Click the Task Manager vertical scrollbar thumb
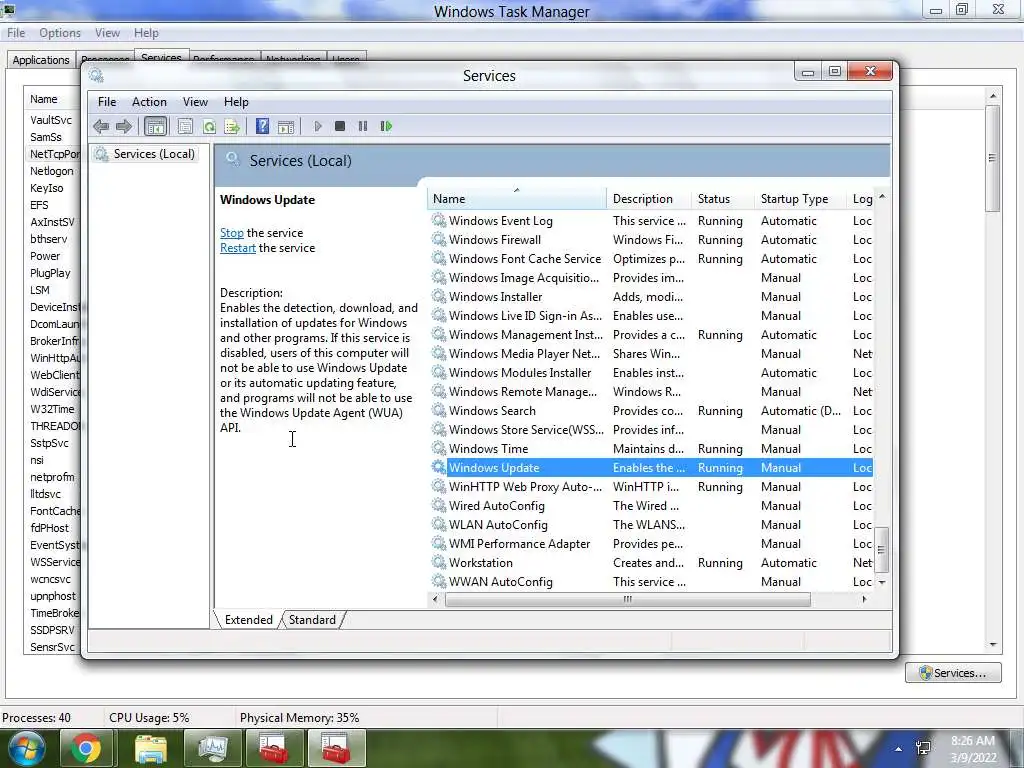 coord(993,158)
